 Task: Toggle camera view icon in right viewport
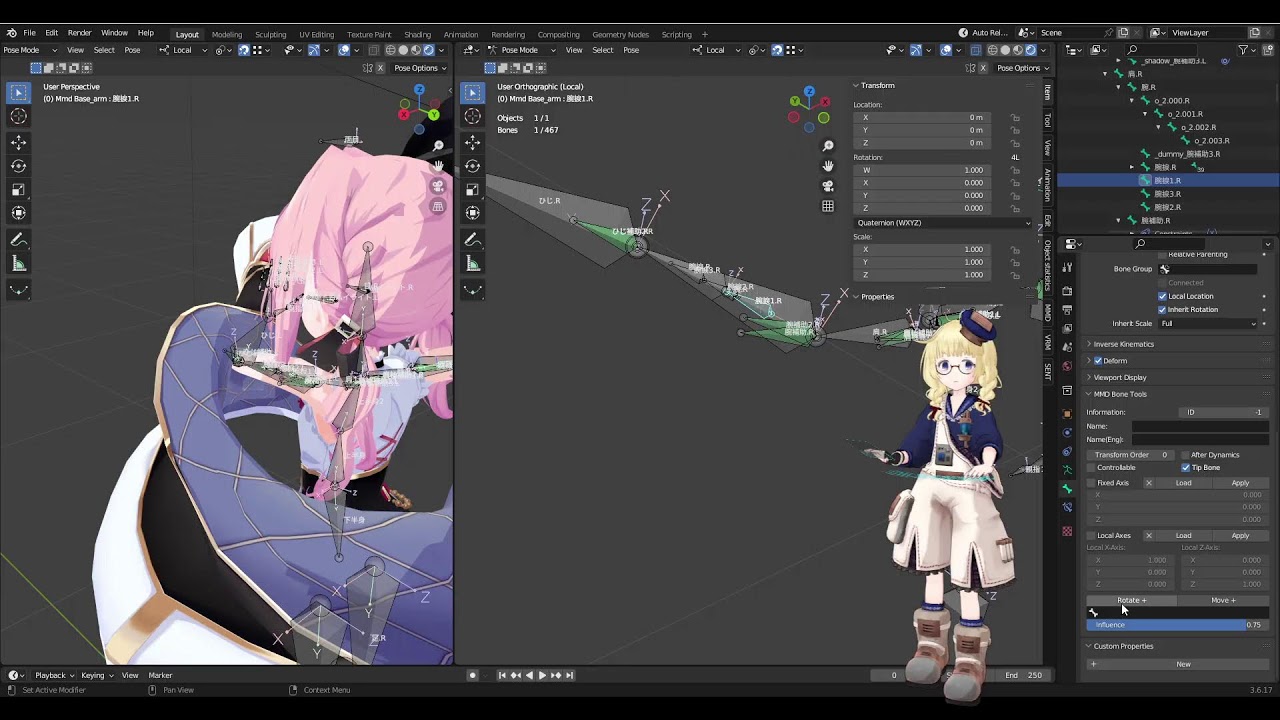pyautogui.click(x=828, y=186)
